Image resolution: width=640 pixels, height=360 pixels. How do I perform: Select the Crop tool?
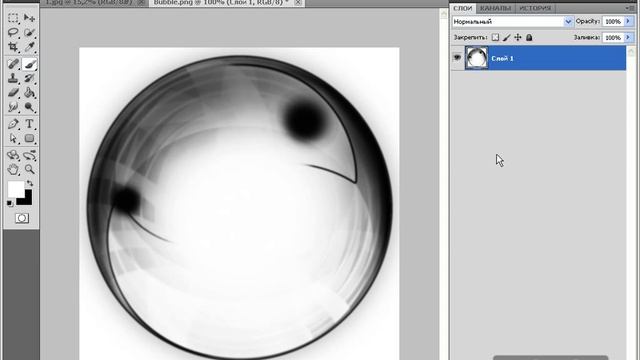tap(13, 47)
